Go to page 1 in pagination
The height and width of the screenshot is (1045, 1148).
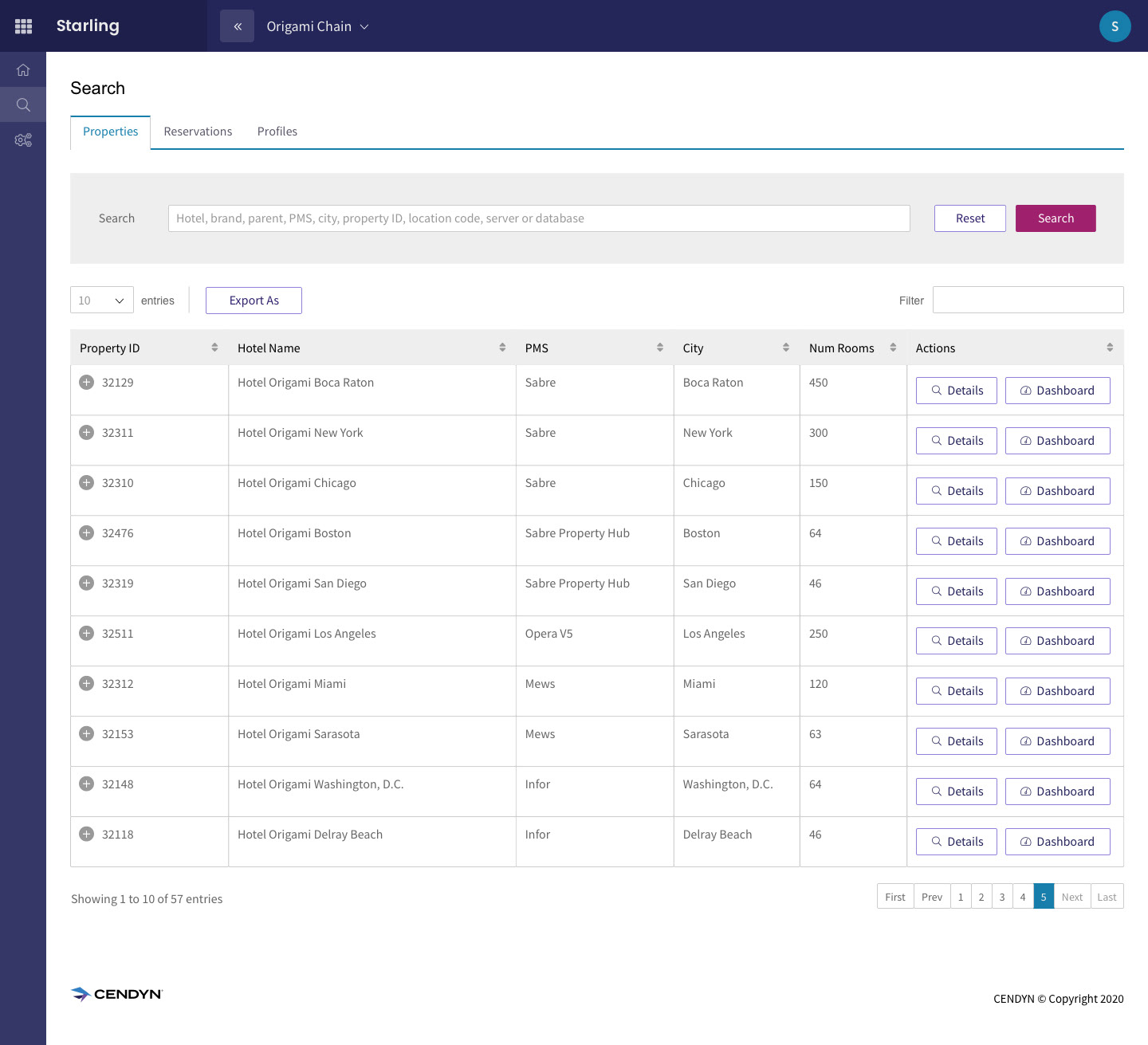point(961,897)
